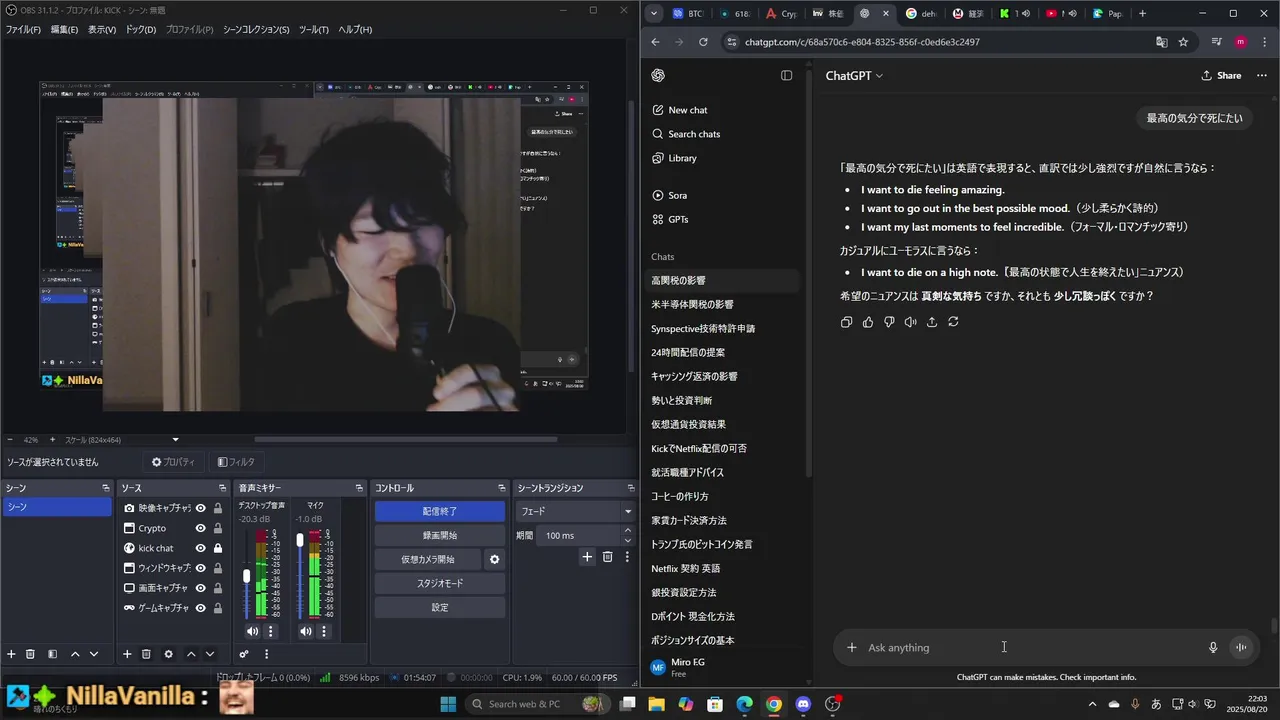This screenshot has width=1280, height=720.
Task: Add a scene transition with plus
Action: pyautogui.click(x=587, y=557)
